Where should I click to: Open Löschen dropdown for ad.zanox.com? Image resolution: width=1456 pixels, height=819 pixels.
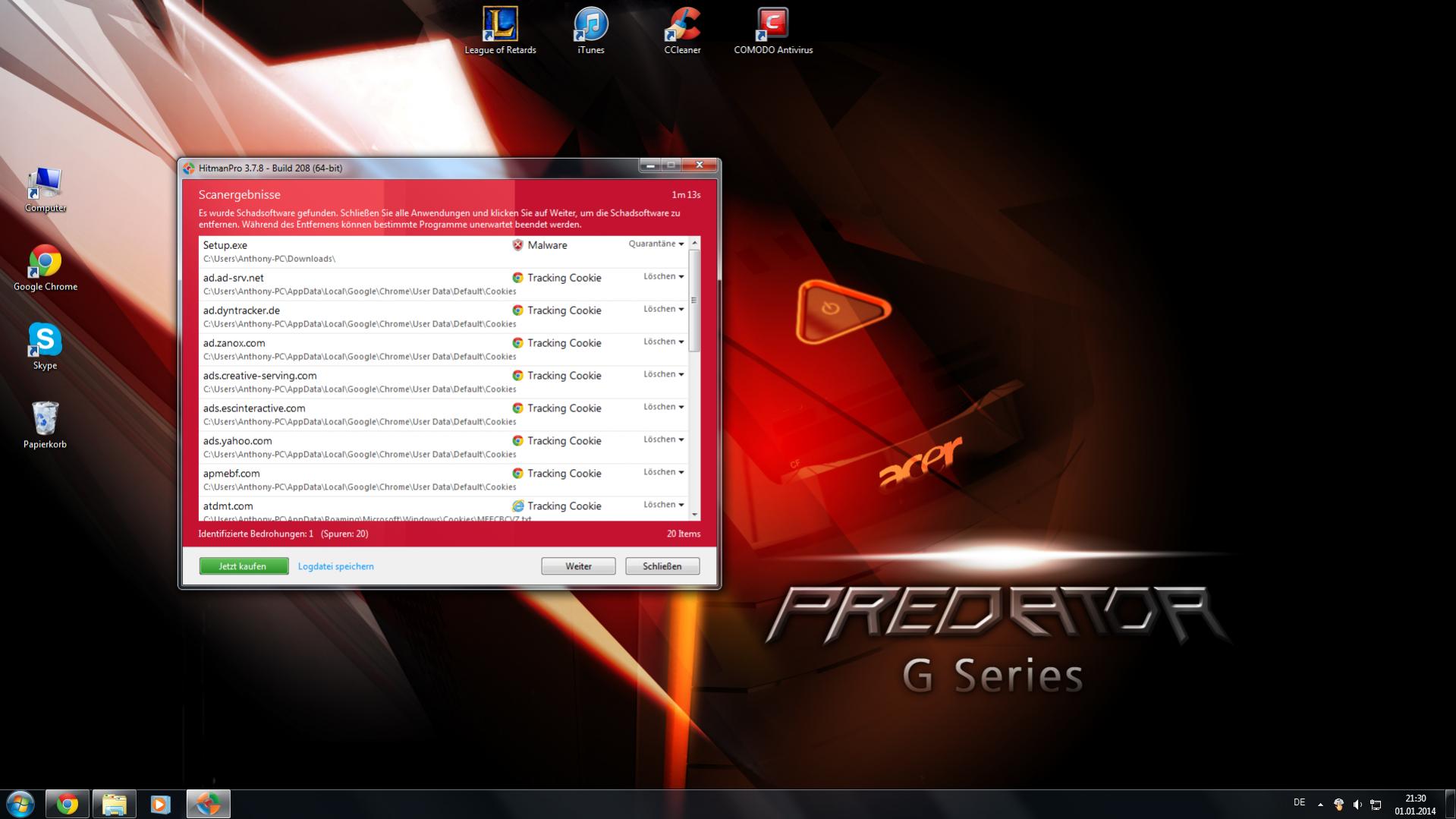pyautogui.click(x=664, y=342)
